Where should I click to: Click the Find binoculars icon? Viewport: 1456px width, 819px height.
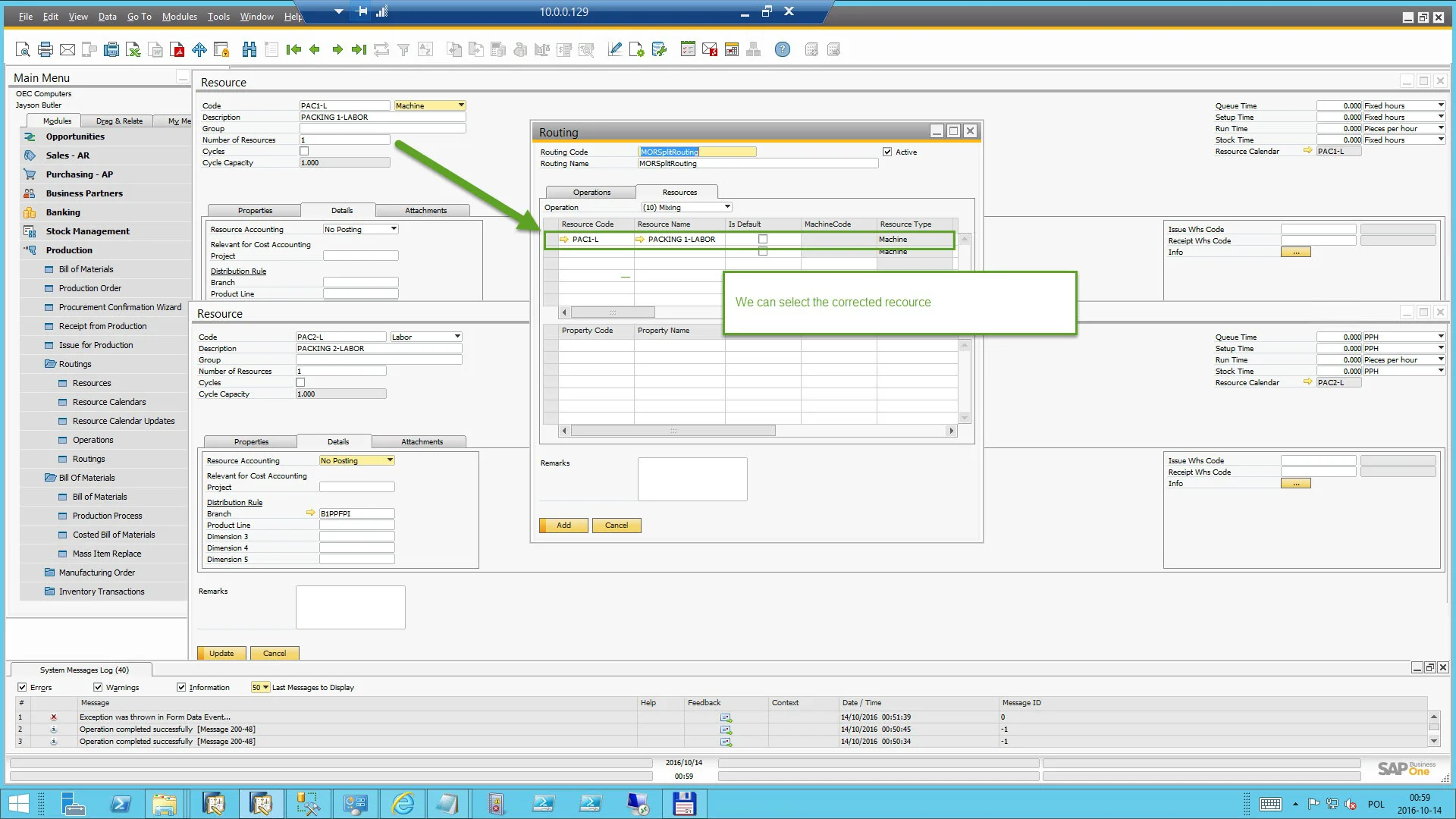click(249, 50)
